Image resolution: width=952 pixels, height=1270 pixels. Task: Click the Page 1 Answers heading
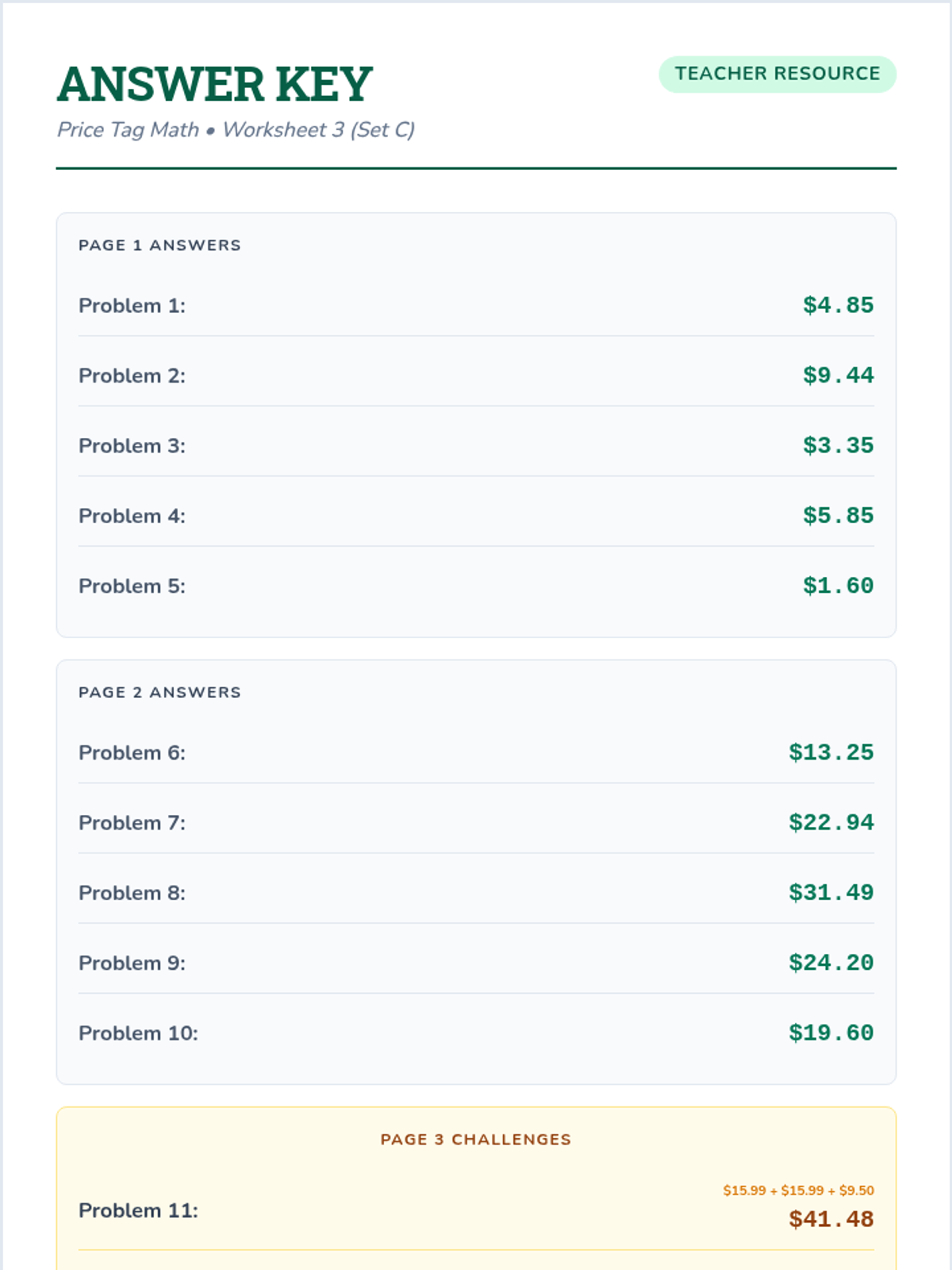(x=159, y=245)
